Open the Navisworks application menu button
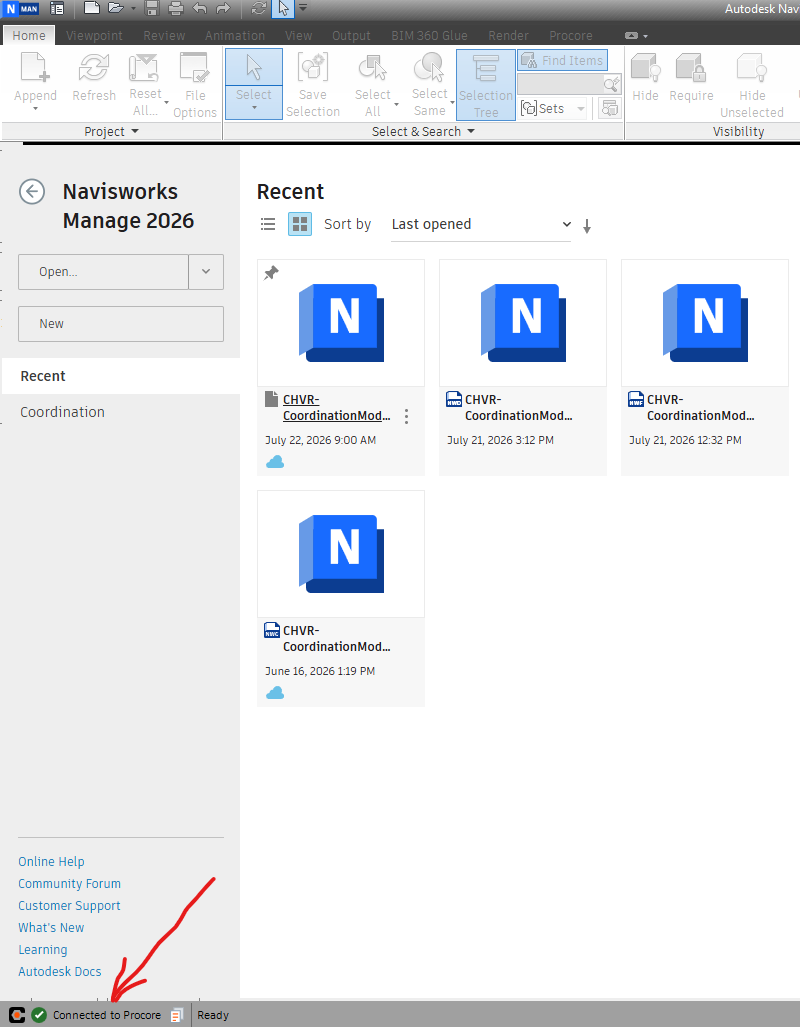Image resolution: width=800 pixels, height=1027 pixels. (x=22, y=9)
